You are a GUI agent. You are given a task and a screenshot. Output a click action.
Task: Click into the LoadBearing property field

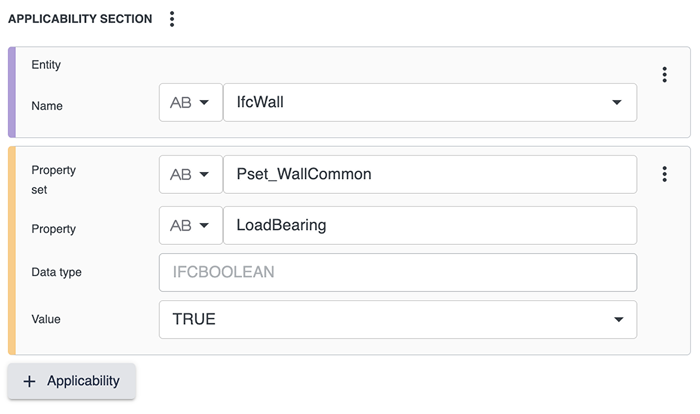pyautogui.click(x=430, y=225)
